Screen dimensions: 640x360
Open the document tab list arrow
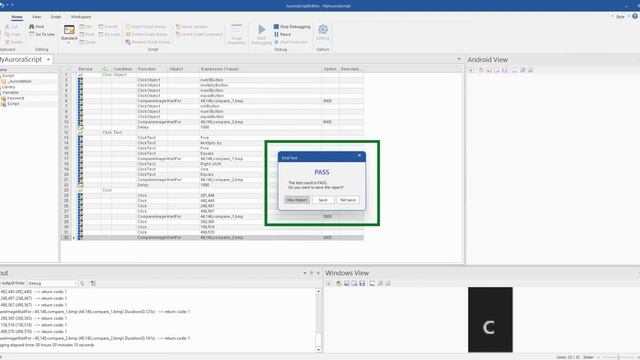(x=459, y=59)
